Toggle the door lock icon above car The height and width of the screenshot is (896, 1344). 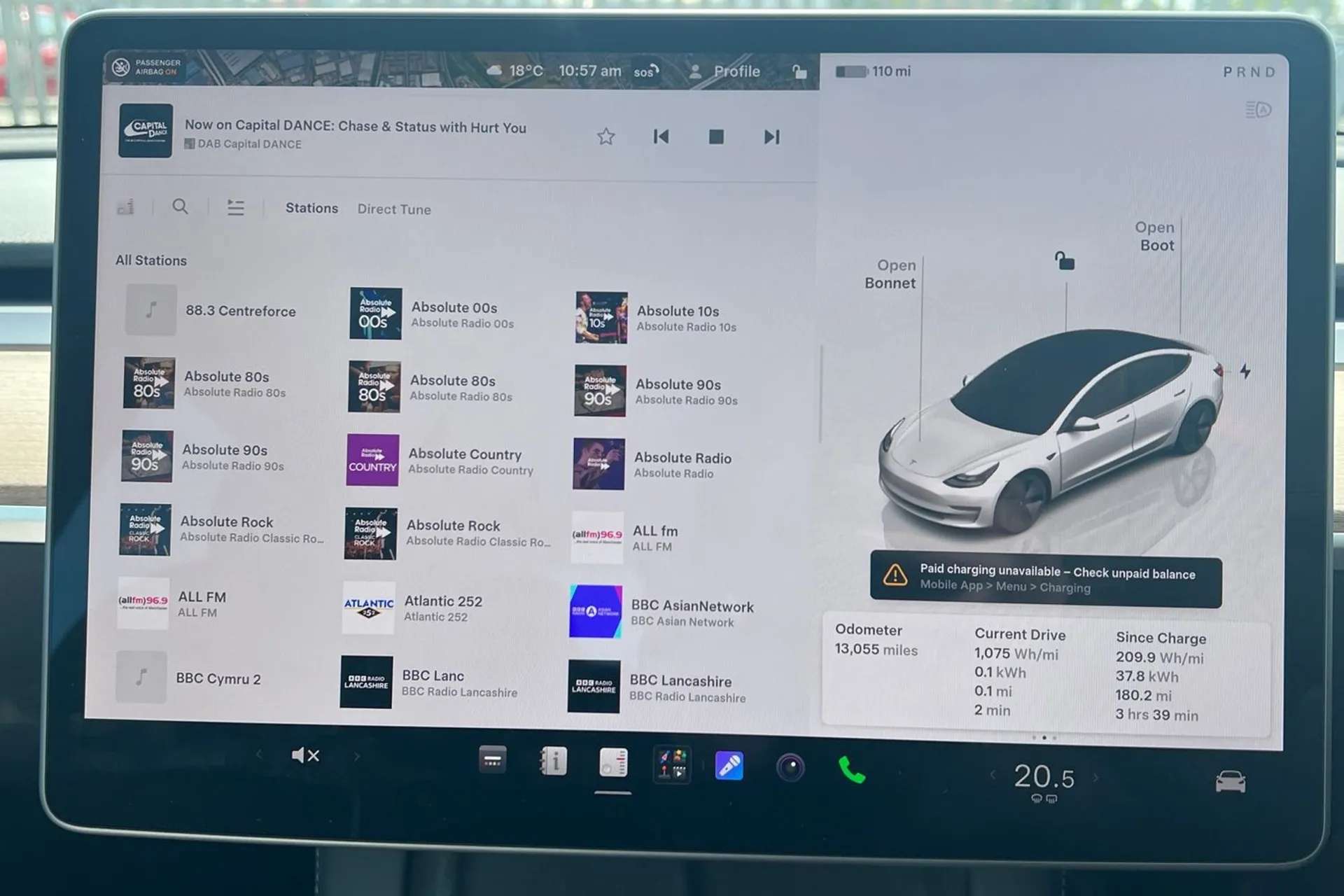coord(1065,261)
